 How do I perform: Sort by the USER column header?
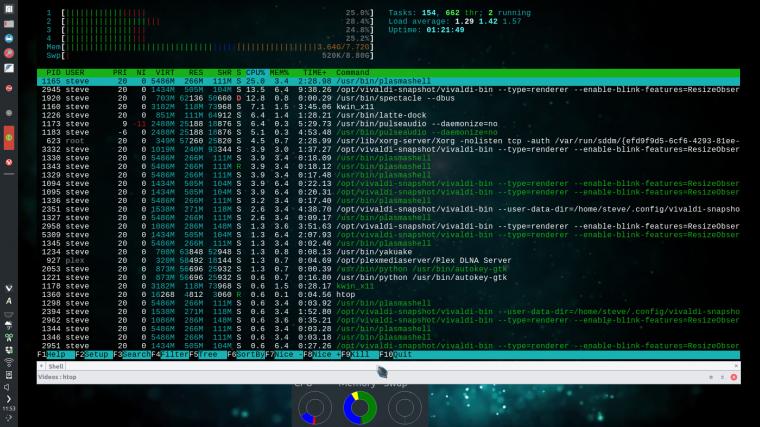pyautogui.click(x=75, y=73)
